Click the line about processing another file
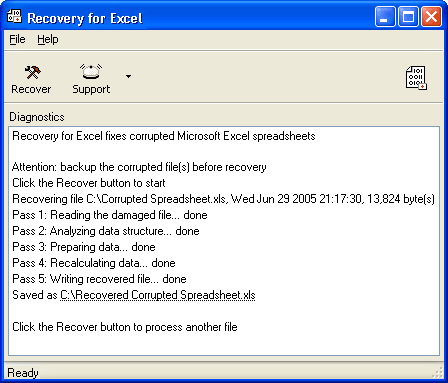This screenshot has width=448, height=383. point(125,327)
